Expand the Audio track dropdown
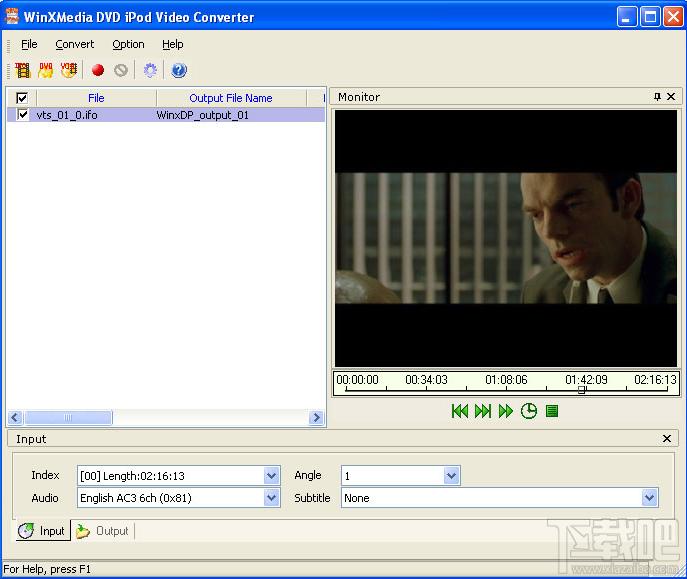The height and width of the screenshot is (579, 687). click(272, 498)
